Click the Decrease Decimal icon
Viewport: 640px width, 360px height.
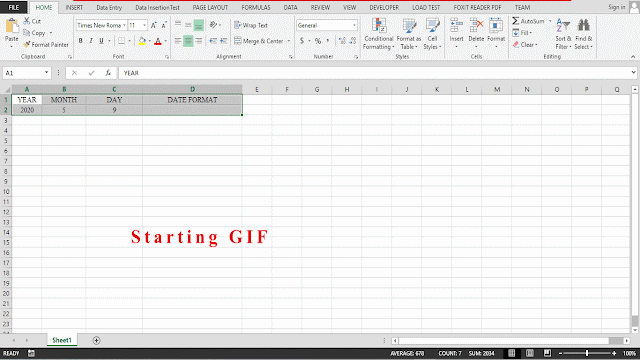tap(353, 41)
